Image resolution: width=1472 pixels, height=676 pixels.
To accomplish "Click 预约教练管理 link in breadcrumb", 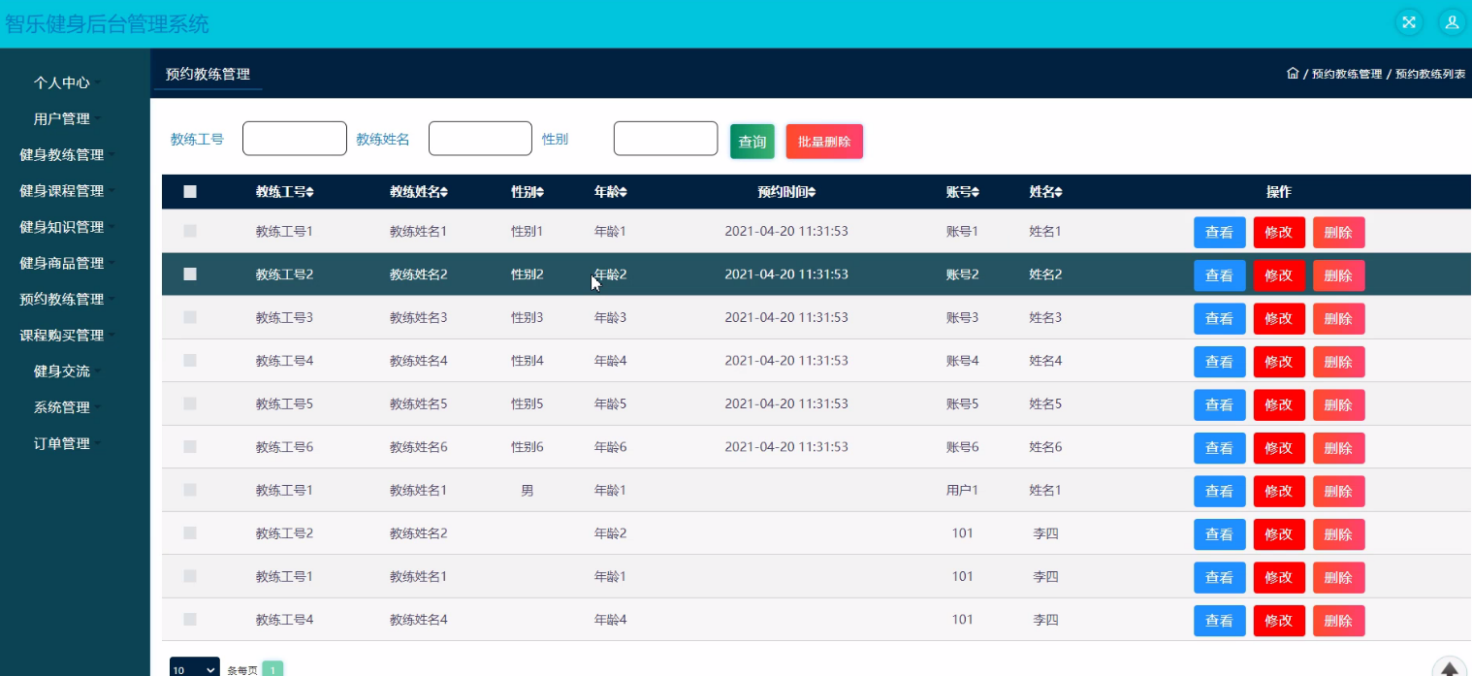I will [1347, 74].
